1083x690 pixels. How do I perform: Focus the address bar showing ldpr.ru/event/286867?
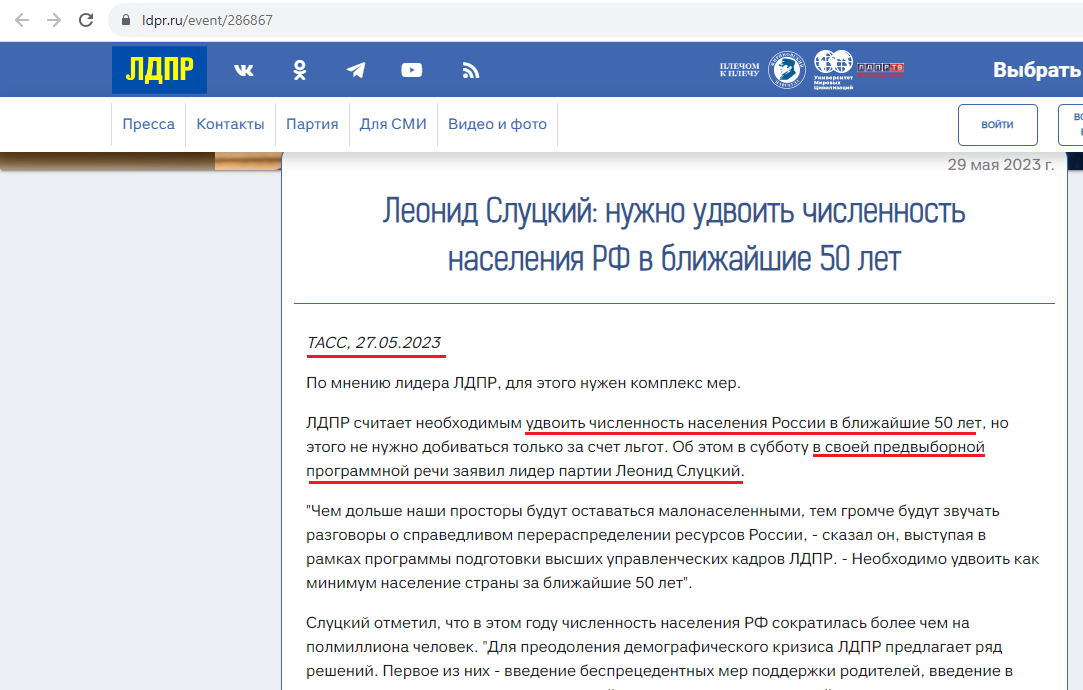[x=594, y=20]
